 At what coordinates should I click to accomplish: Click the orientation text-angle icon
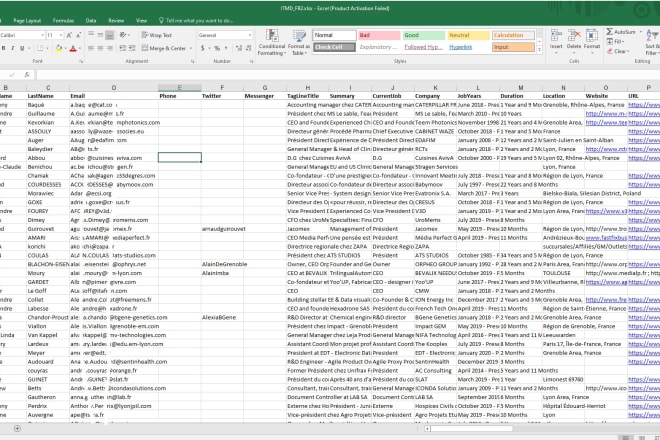123,35
